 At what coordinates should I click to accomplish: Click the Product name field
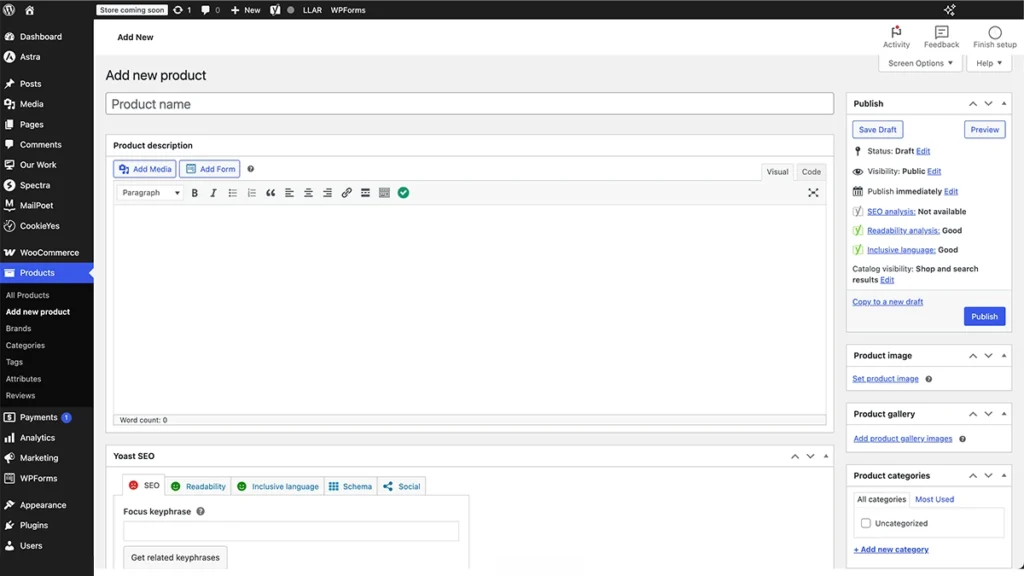pos(470,104)
